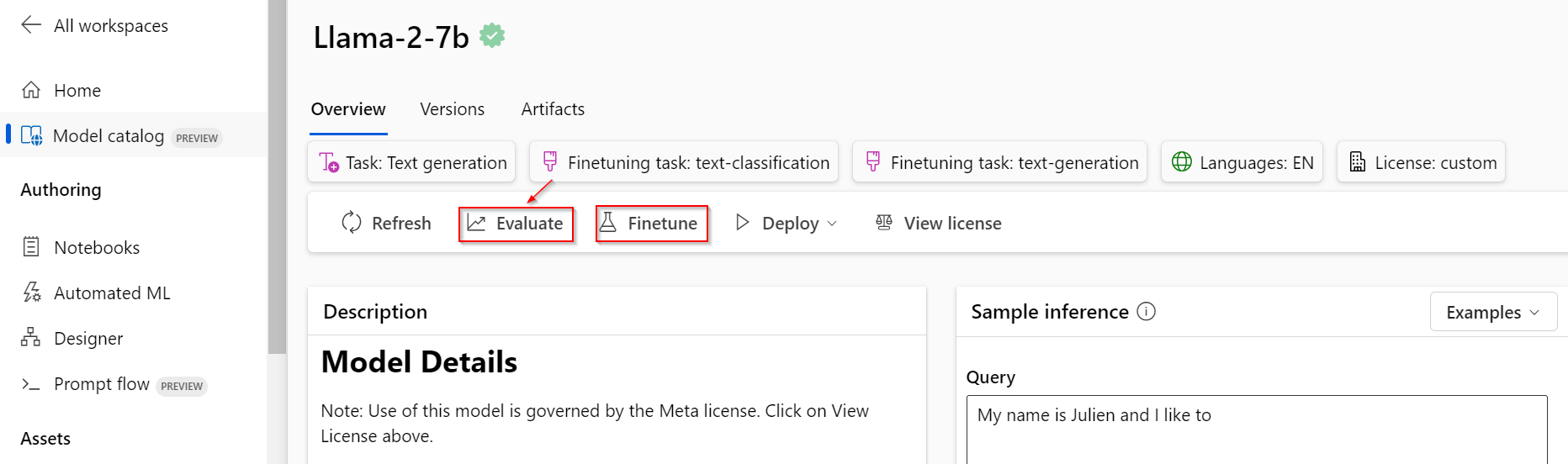1568x464 pixels.
Task: Click View license text
Action: (952, 223)
